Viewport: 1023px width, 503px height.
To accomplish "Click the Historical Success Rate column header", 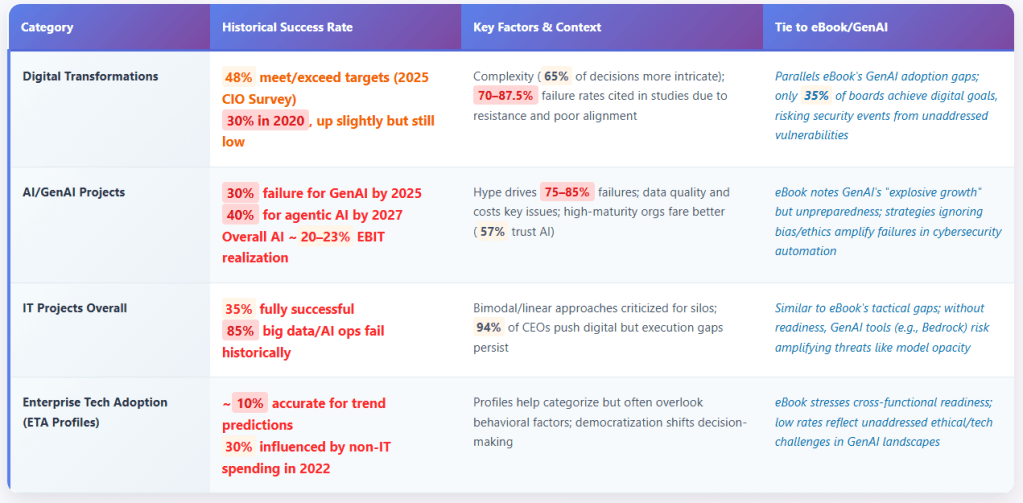I will [286, 27].
